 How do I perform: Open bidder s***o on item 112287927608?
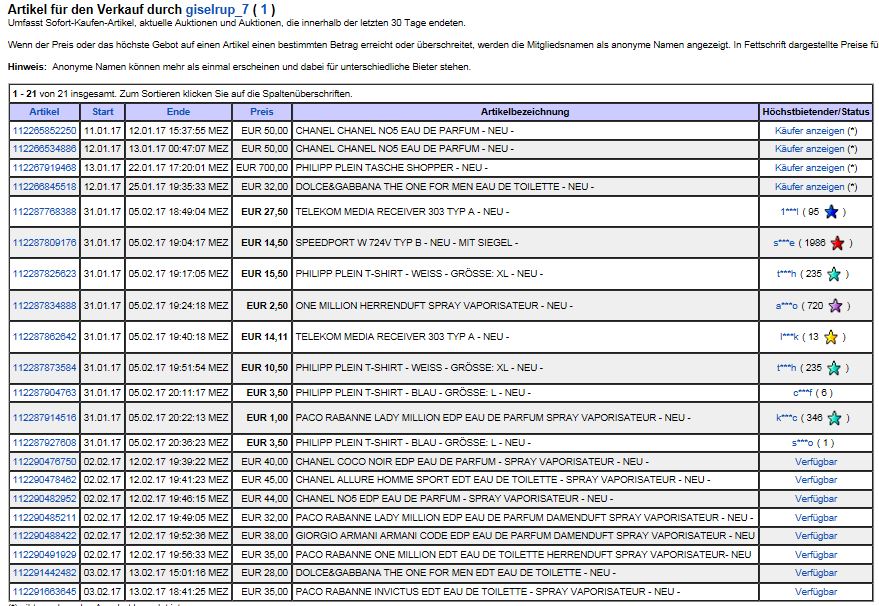(802, 442)
